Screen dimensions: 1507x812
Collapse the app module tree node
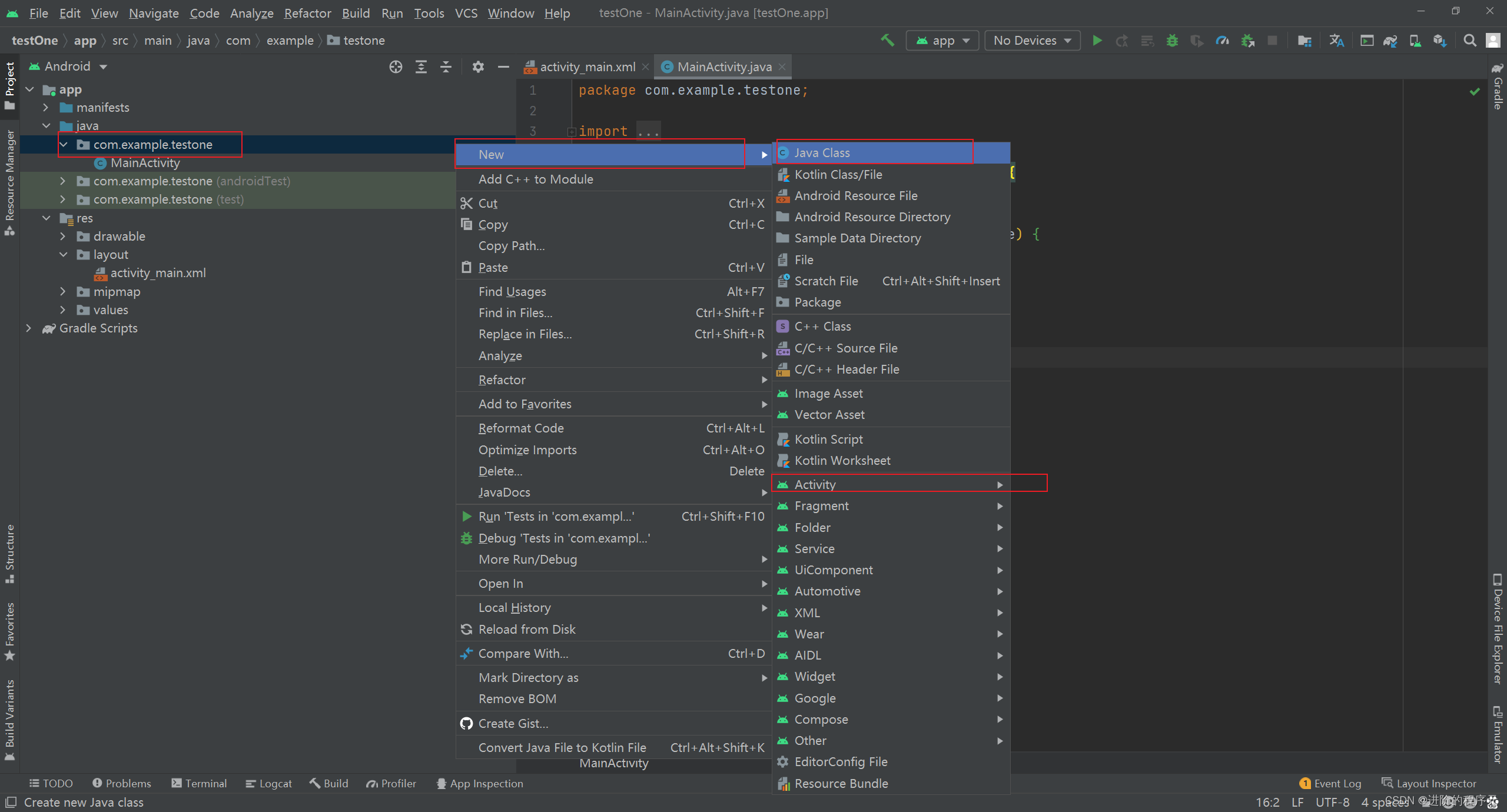pos(29,89)
